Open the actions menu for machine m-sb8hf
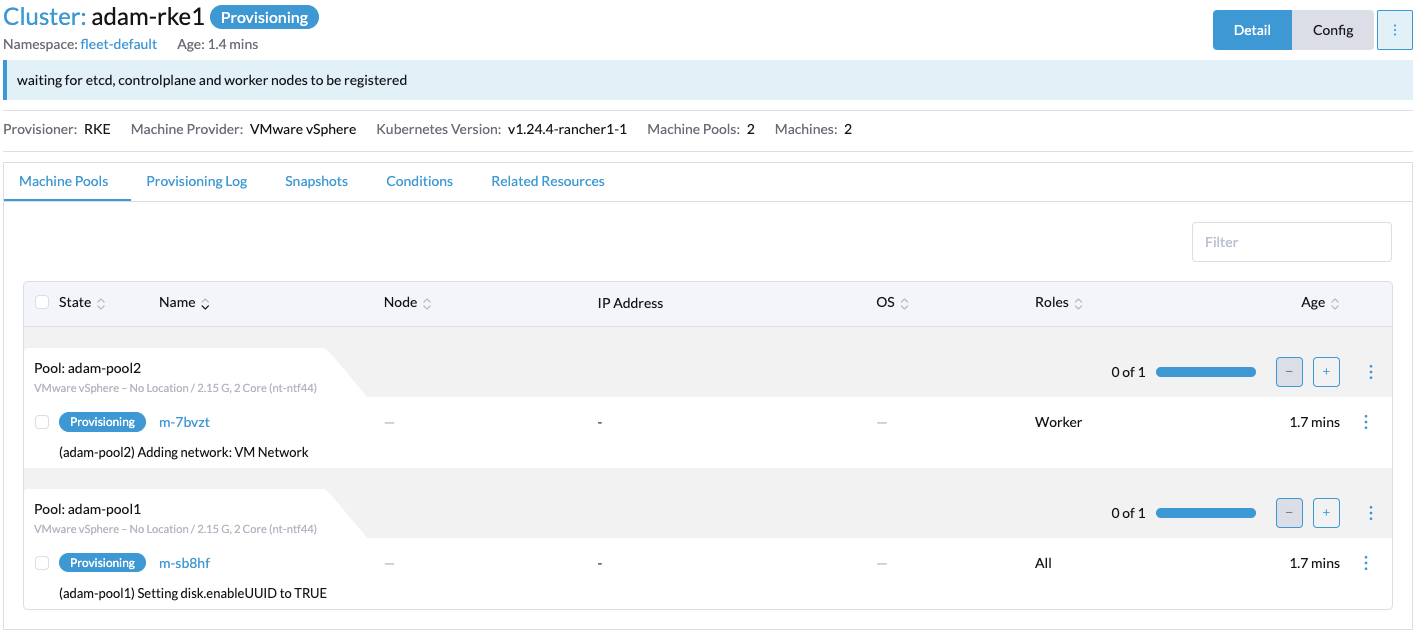 pos(1366,562)
